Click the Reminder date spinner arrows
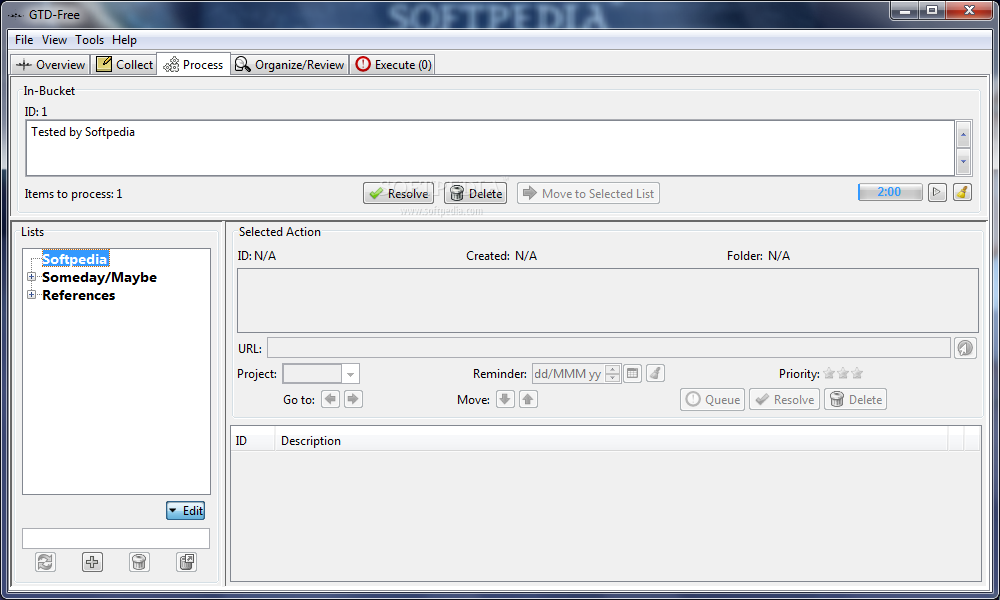1000x600 pixels. pyautogui.click(x=612, y=374)
